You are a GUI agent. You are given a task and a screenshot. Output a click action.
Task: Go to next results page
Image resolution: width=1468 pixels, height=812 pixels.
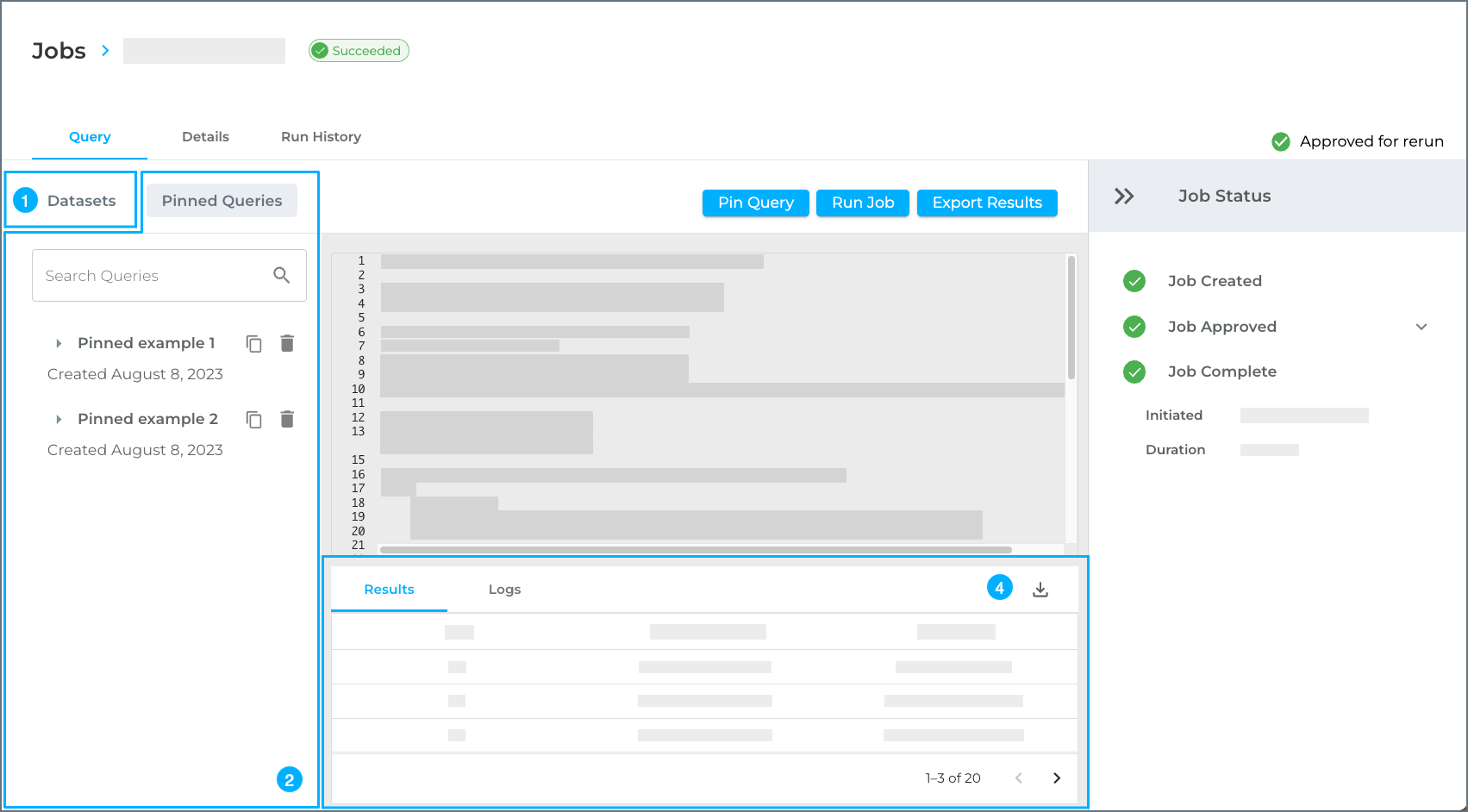click(x=1057, y=778)
